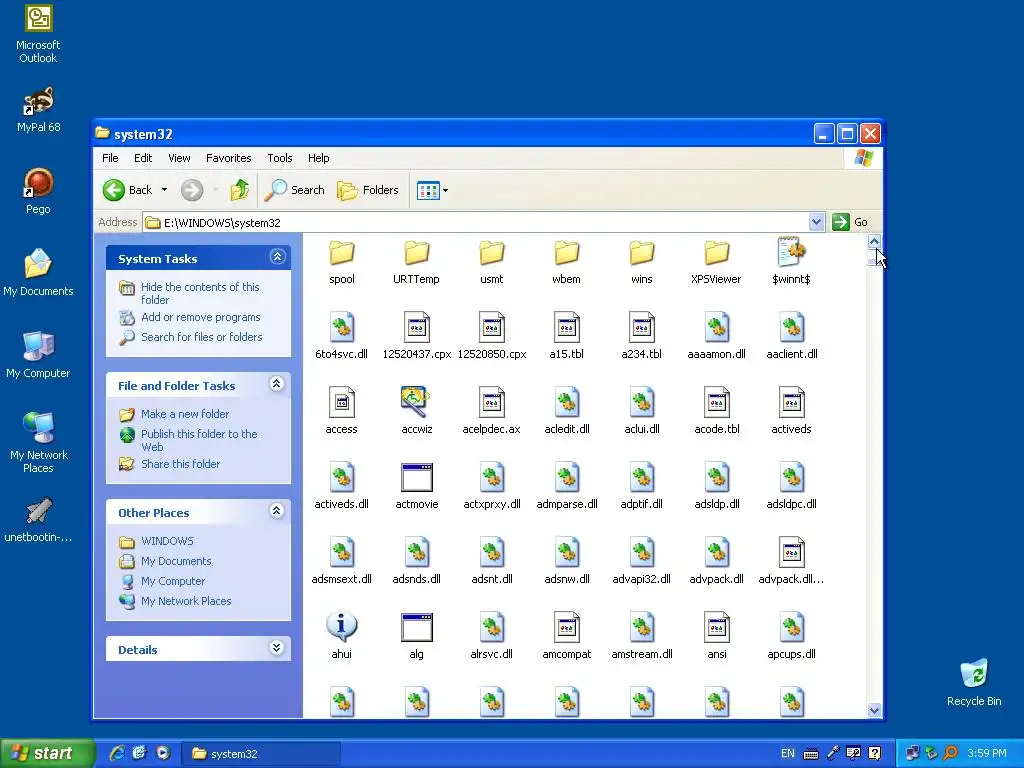Click the scrollbar down arrow
The image size is (1024, 768).
pyautogui.click(x=874, y=710)
